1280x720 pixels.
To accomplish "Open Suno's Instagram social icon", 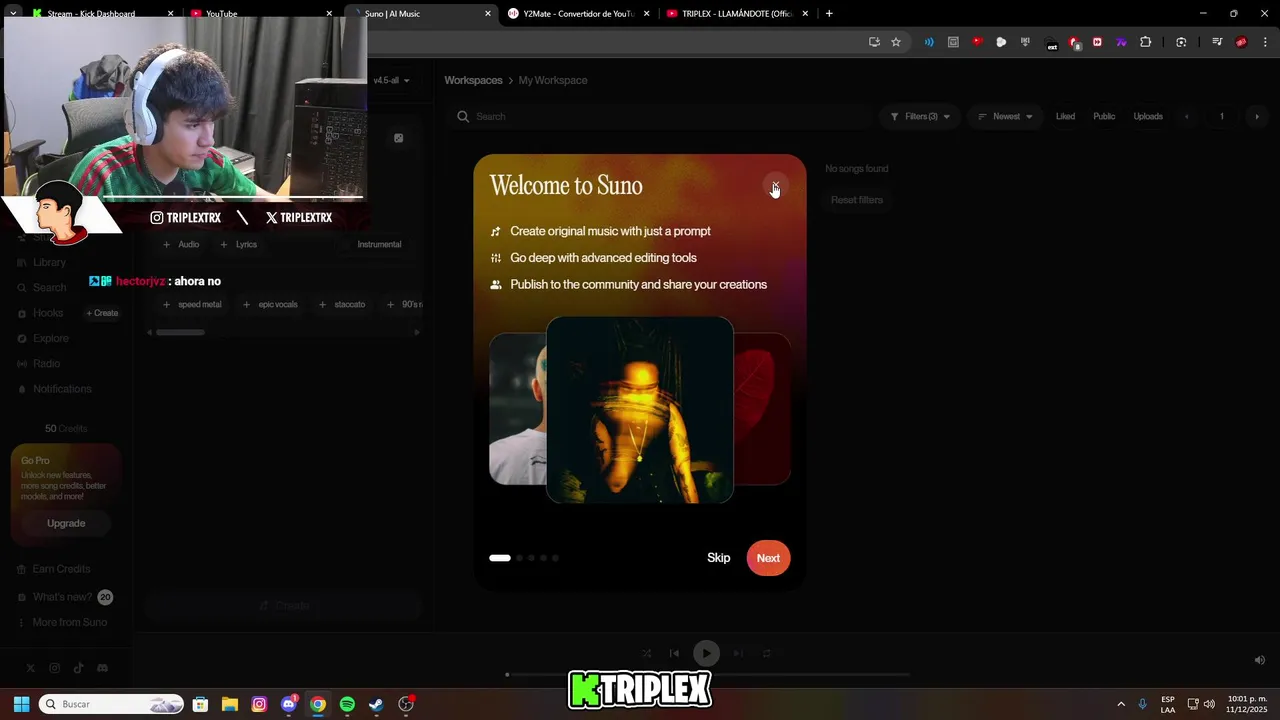I will click(55, 668).
